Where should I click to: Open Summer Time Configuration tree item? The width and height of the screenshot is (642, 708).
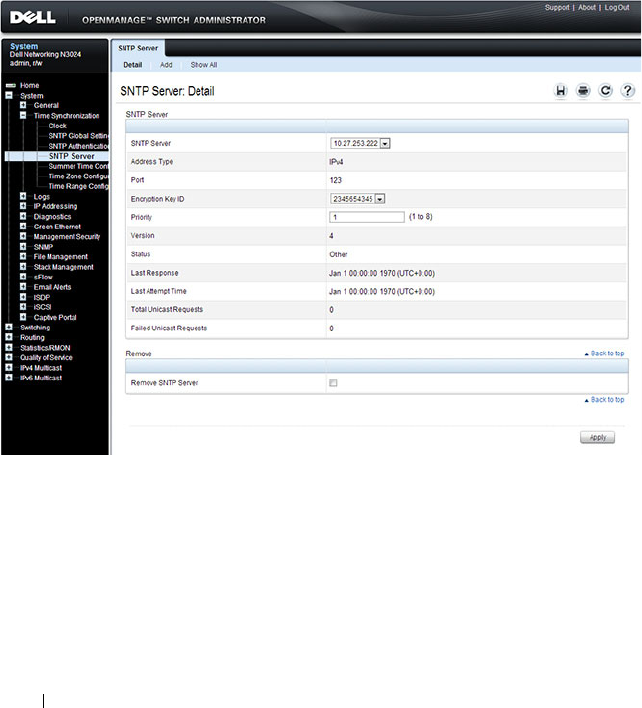(79, 166)
